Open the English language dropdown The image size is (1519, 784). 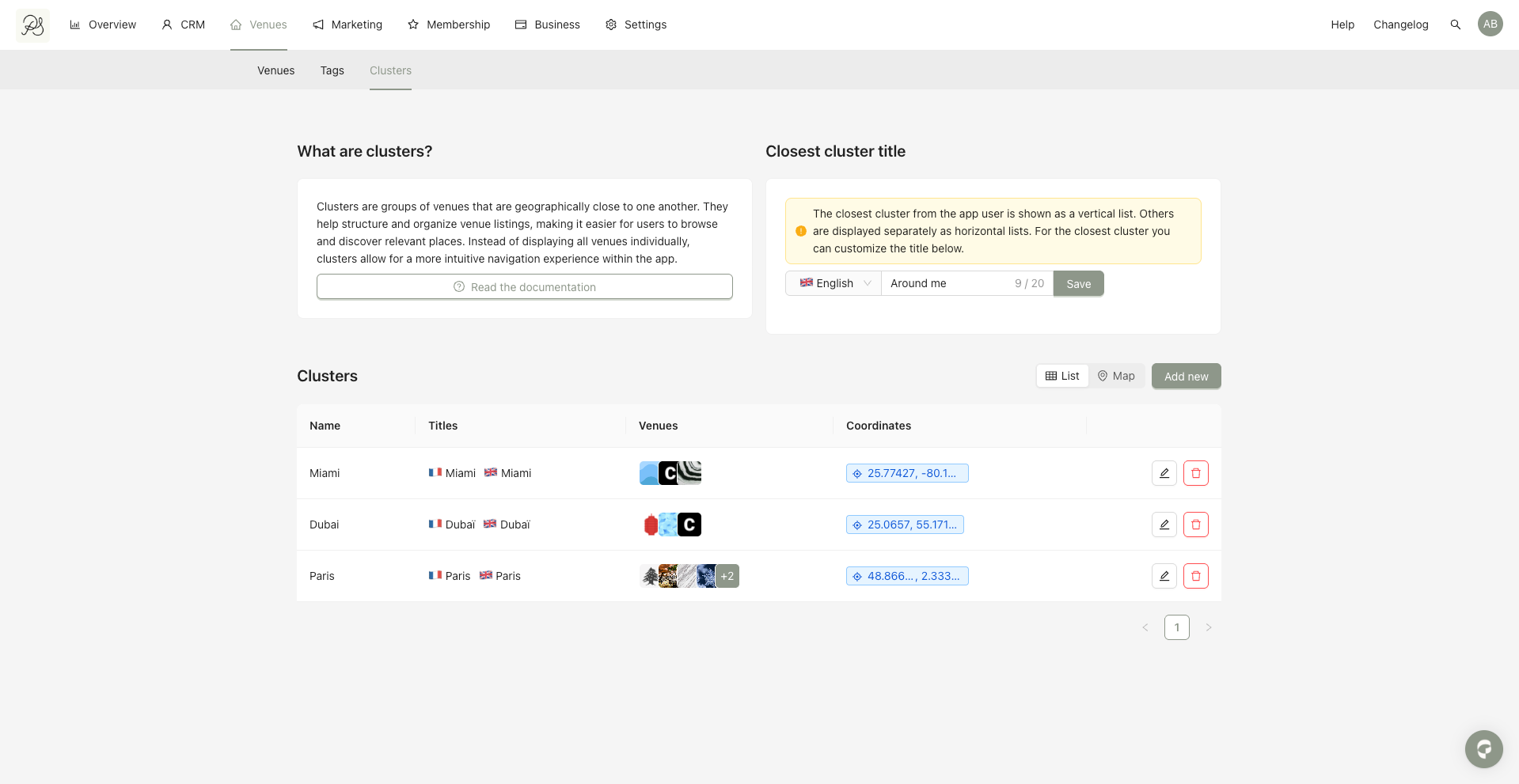(x=834, y=283)
